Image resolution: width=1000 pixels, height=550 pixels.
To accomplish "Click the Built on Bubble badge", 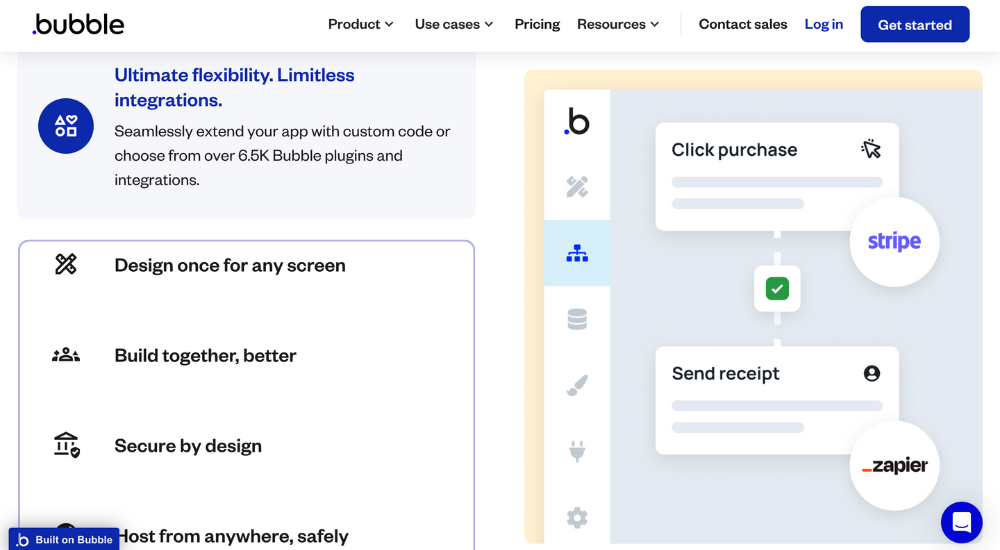I will click(64, 539).
